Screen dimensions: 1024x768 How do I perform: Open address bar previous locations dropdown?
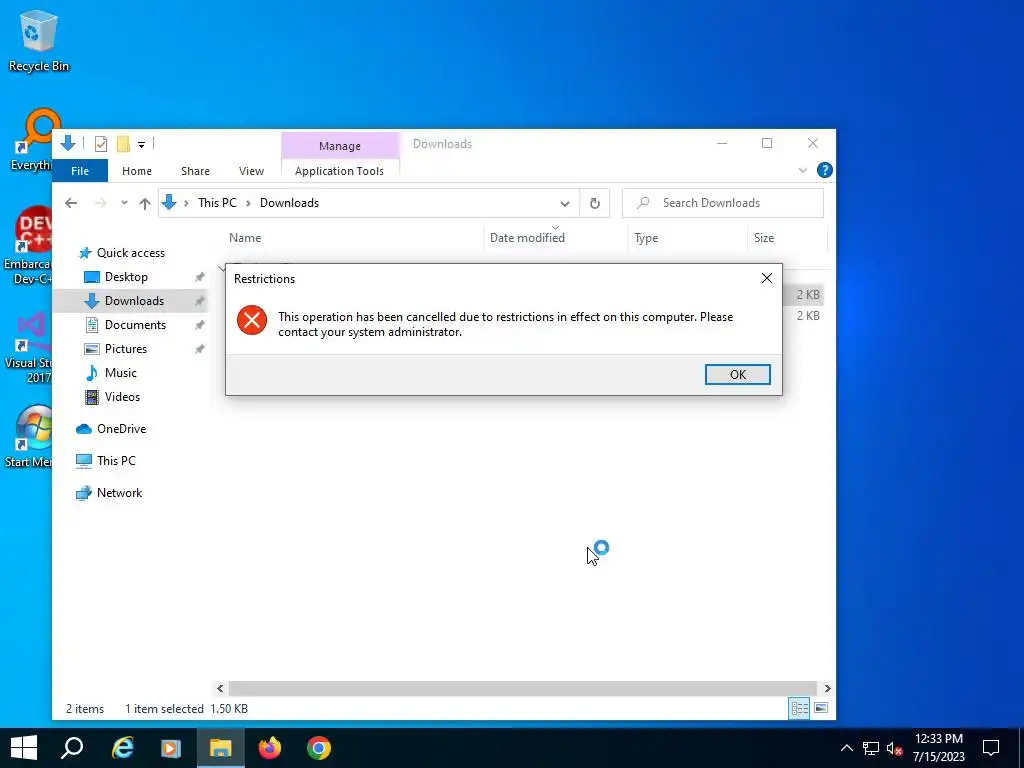[565, 203]
